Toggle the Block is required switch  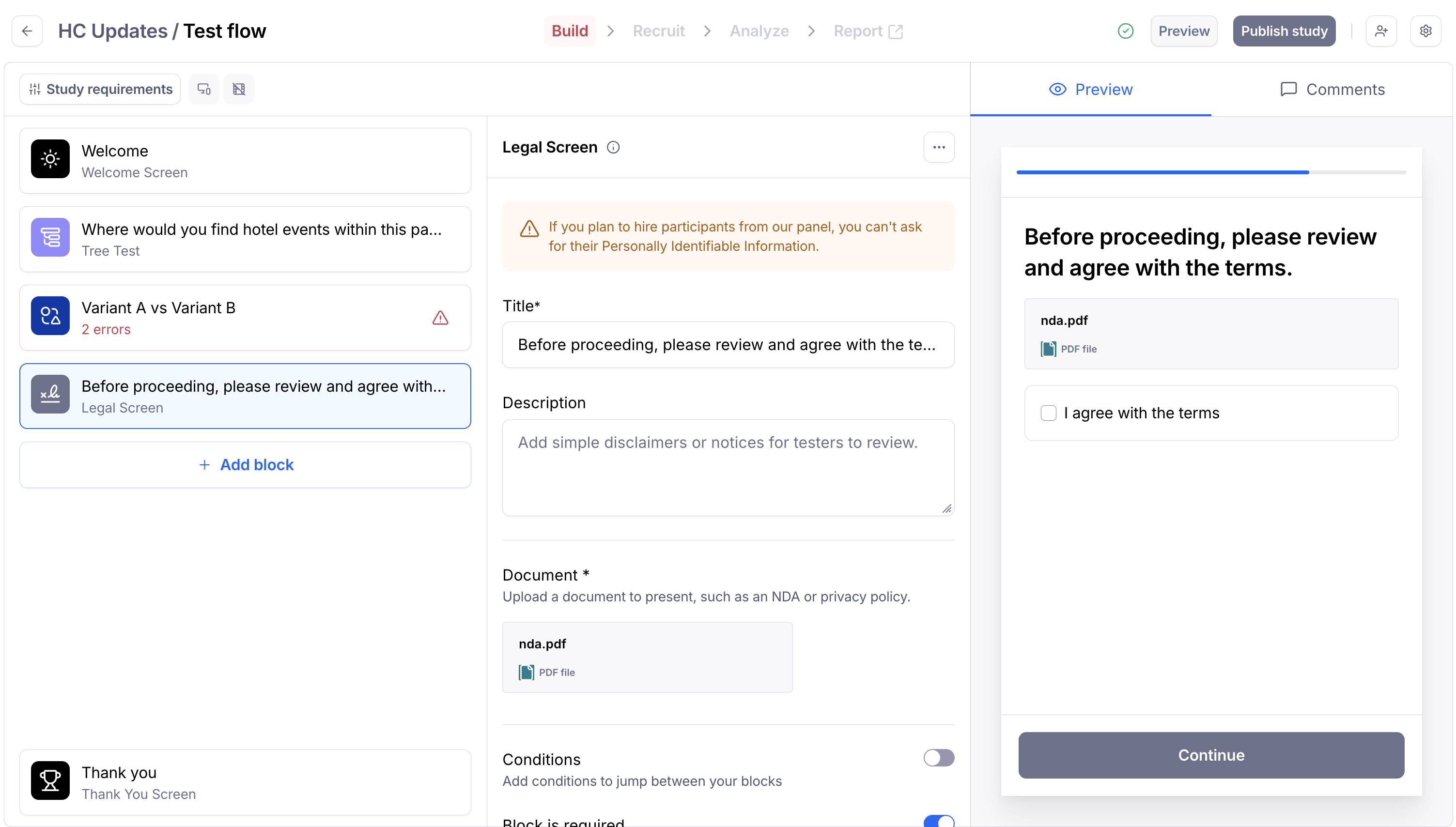939,821
